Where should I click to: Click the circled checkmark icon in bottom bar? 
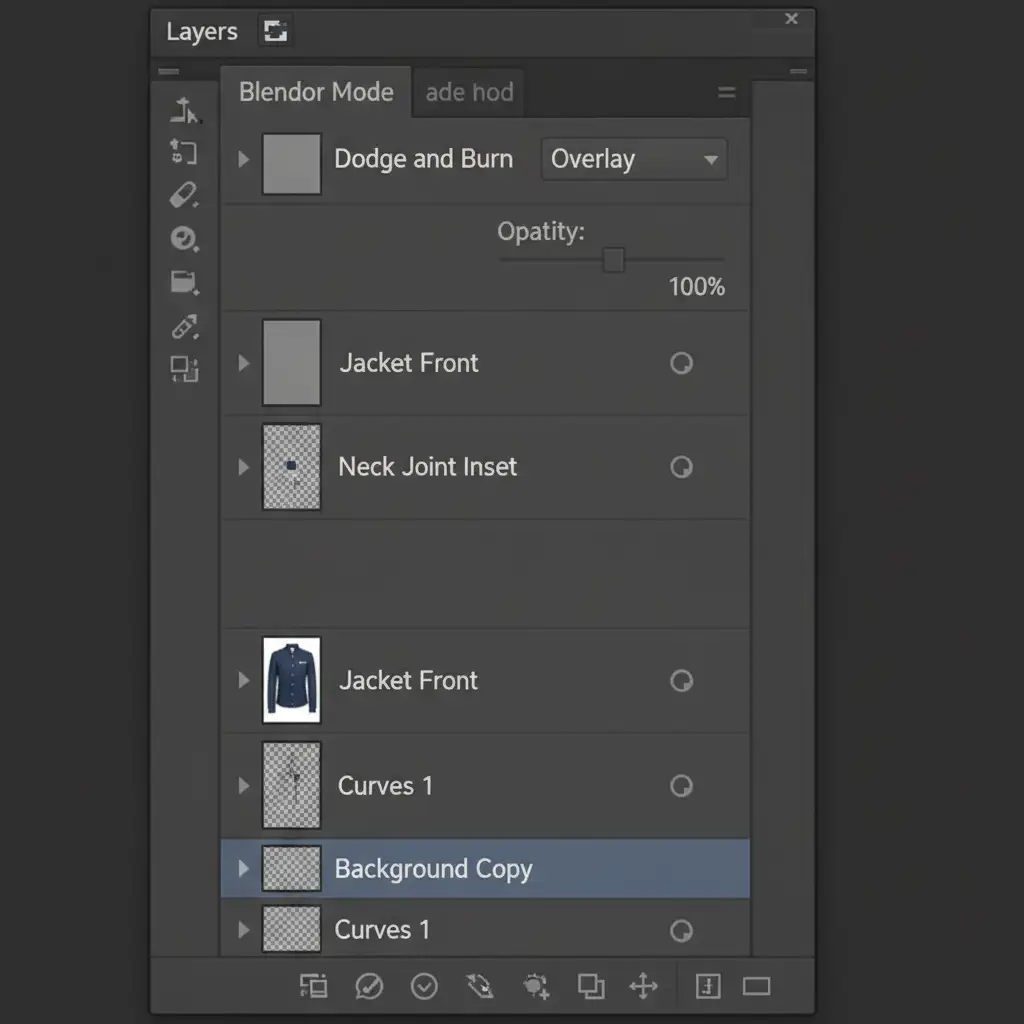[x=424, y=987]
